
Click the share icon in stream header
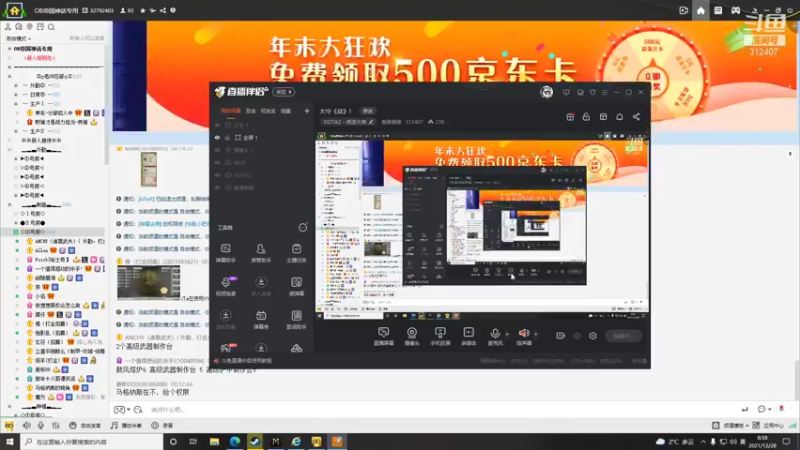pyautogui.click(x=636, y=117)
